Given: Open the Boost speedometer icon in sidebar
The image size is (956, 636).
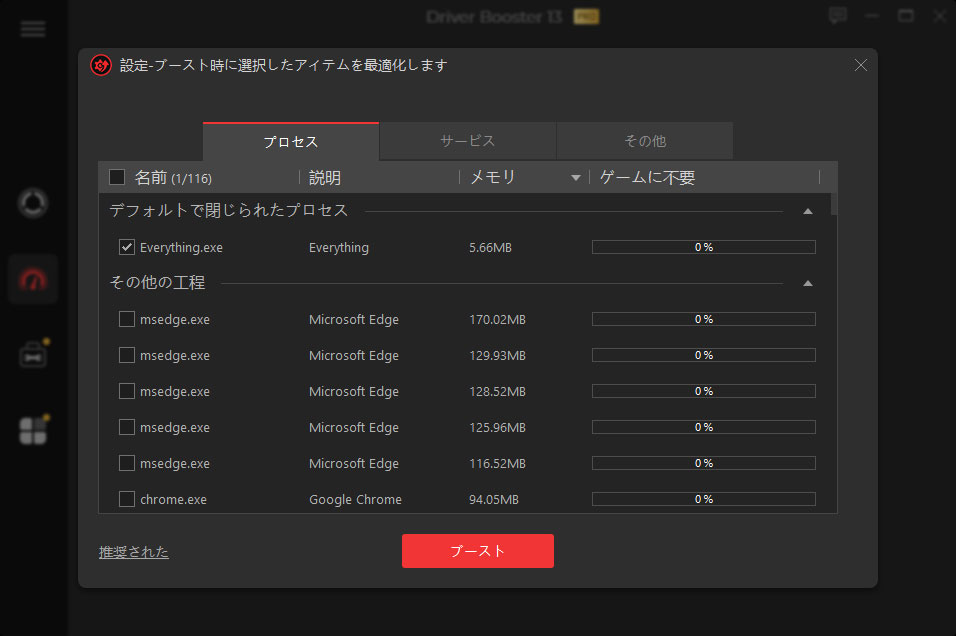Looking at the screenshot, I should coord(33,280).
